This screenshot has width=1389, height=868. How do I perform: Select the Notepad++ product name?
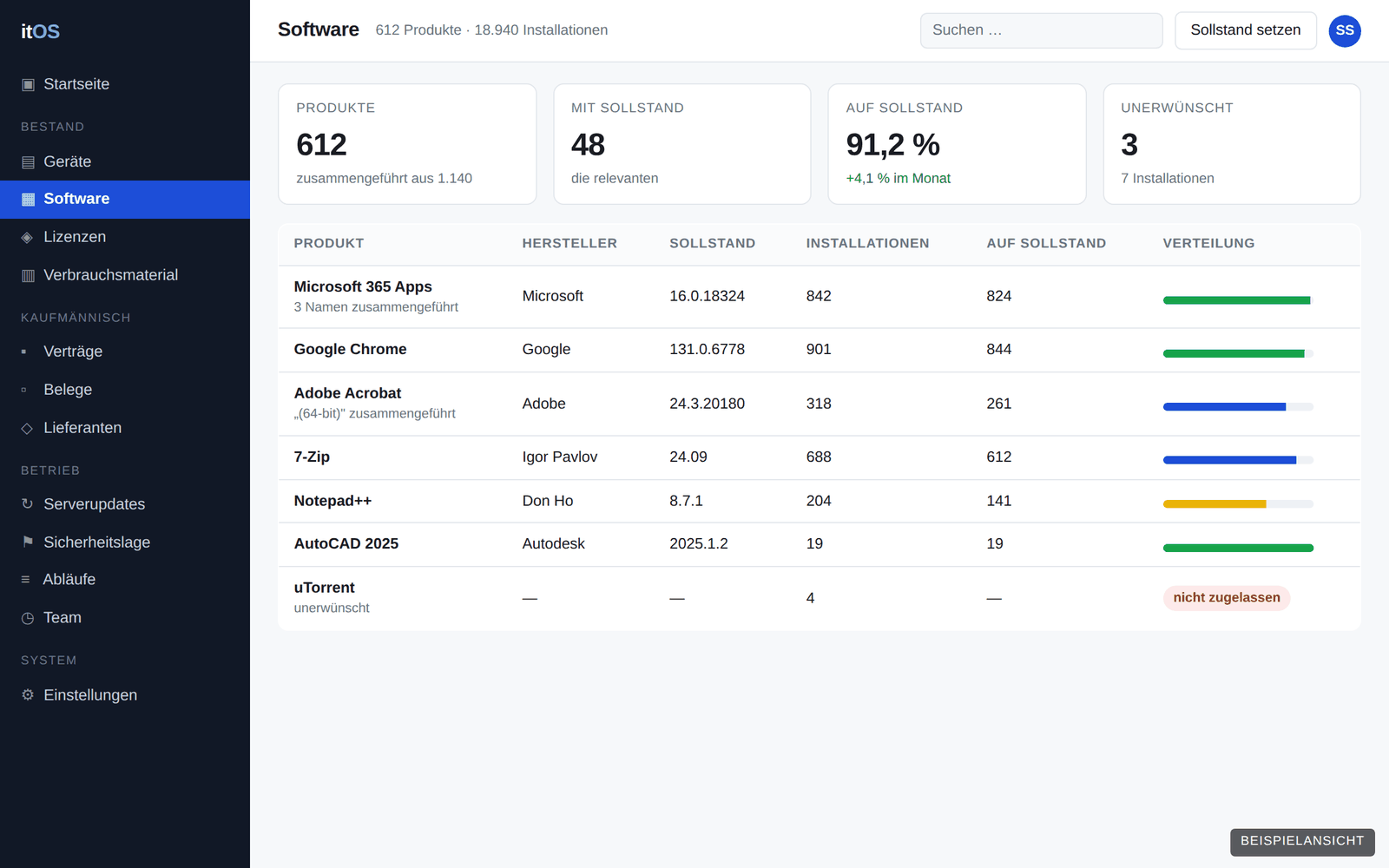[x=332, y=501]
